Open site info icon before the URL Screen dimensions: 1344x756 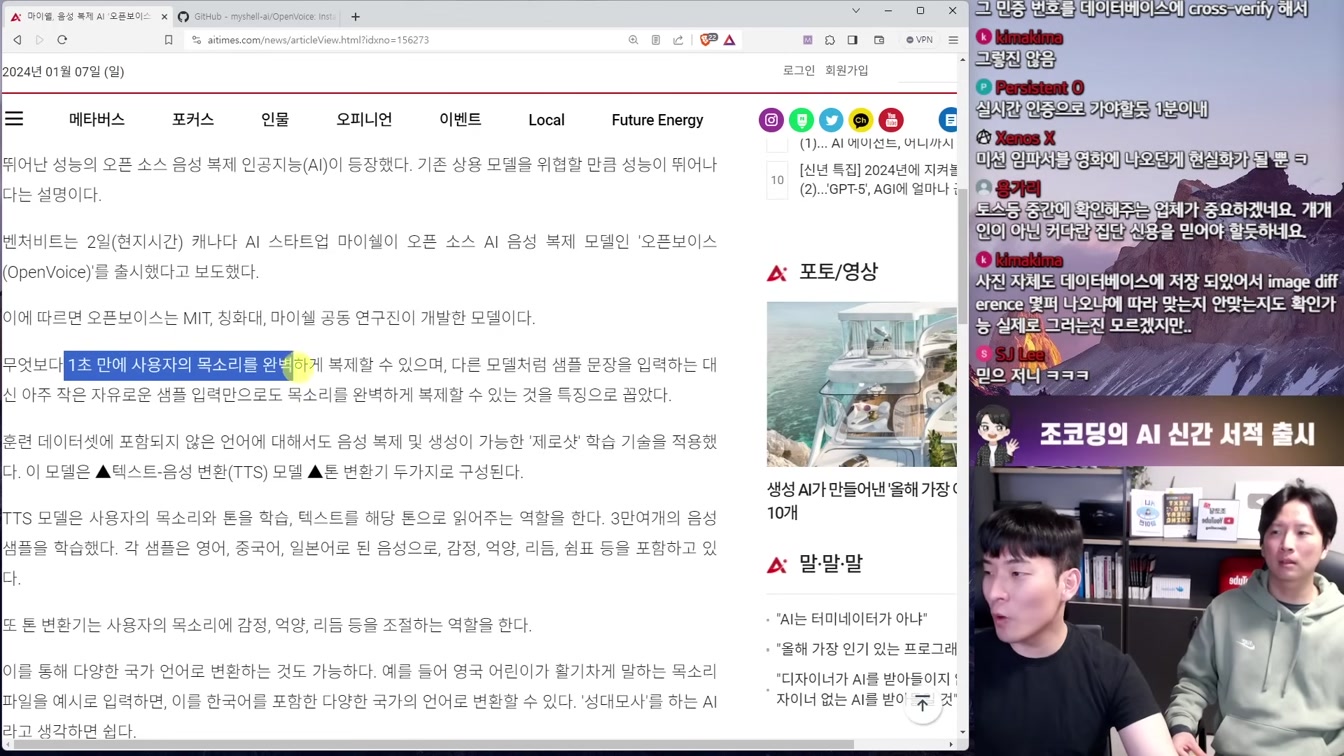pos(196,40)
